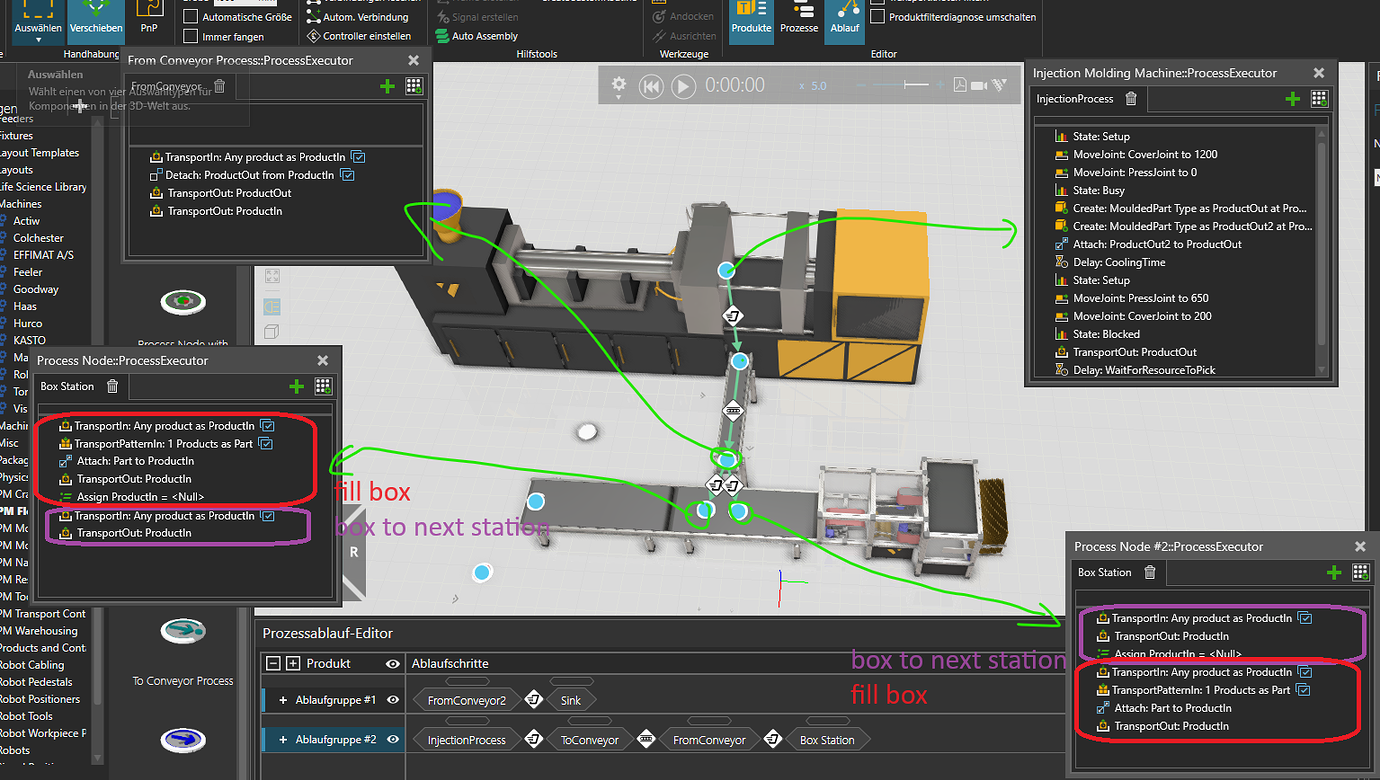Viewport: 1380px width, 780px height.
Task: Reset the simulation to start
Action: 651,86
